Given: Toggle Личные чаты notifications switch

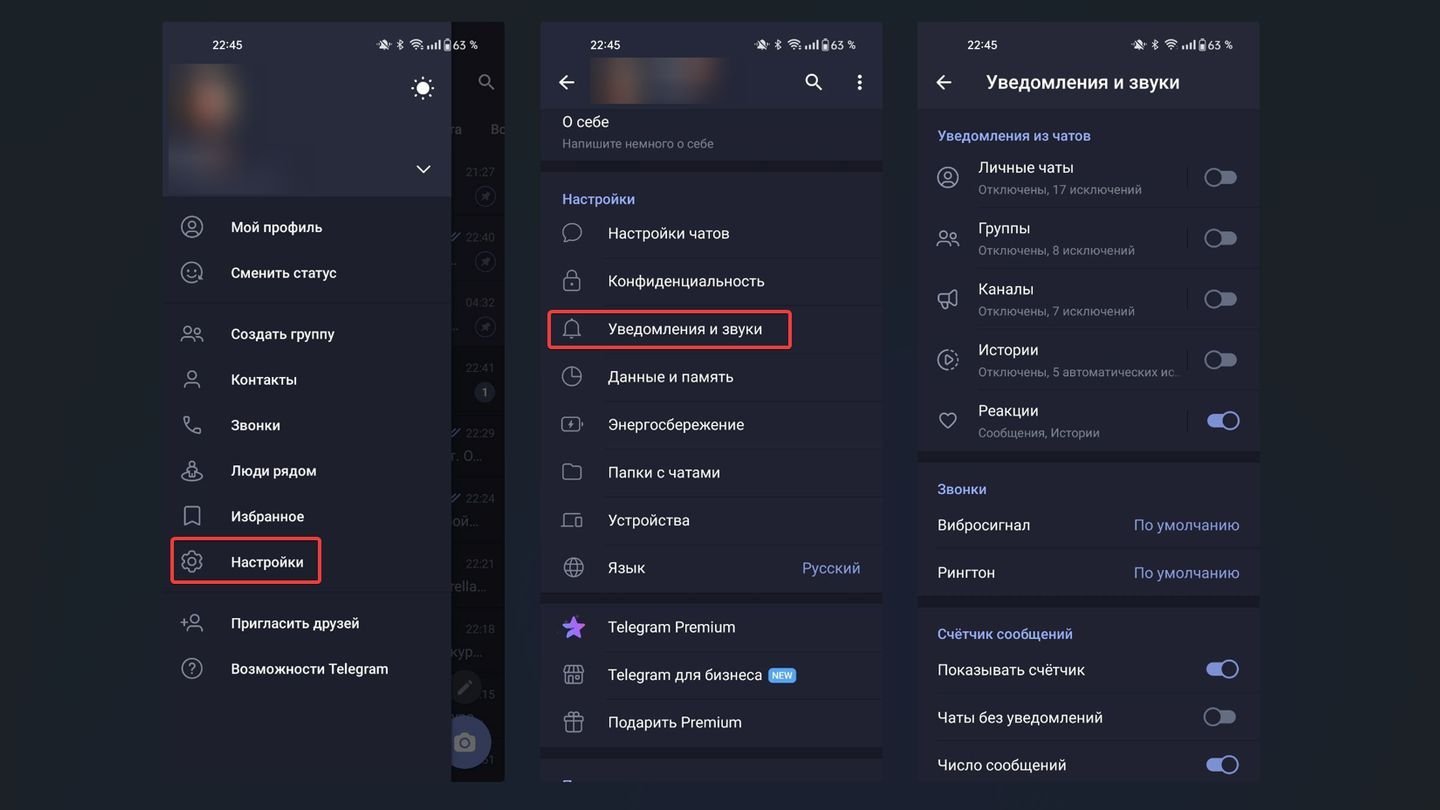Looking at the screenshot, I should [1220, 177].
